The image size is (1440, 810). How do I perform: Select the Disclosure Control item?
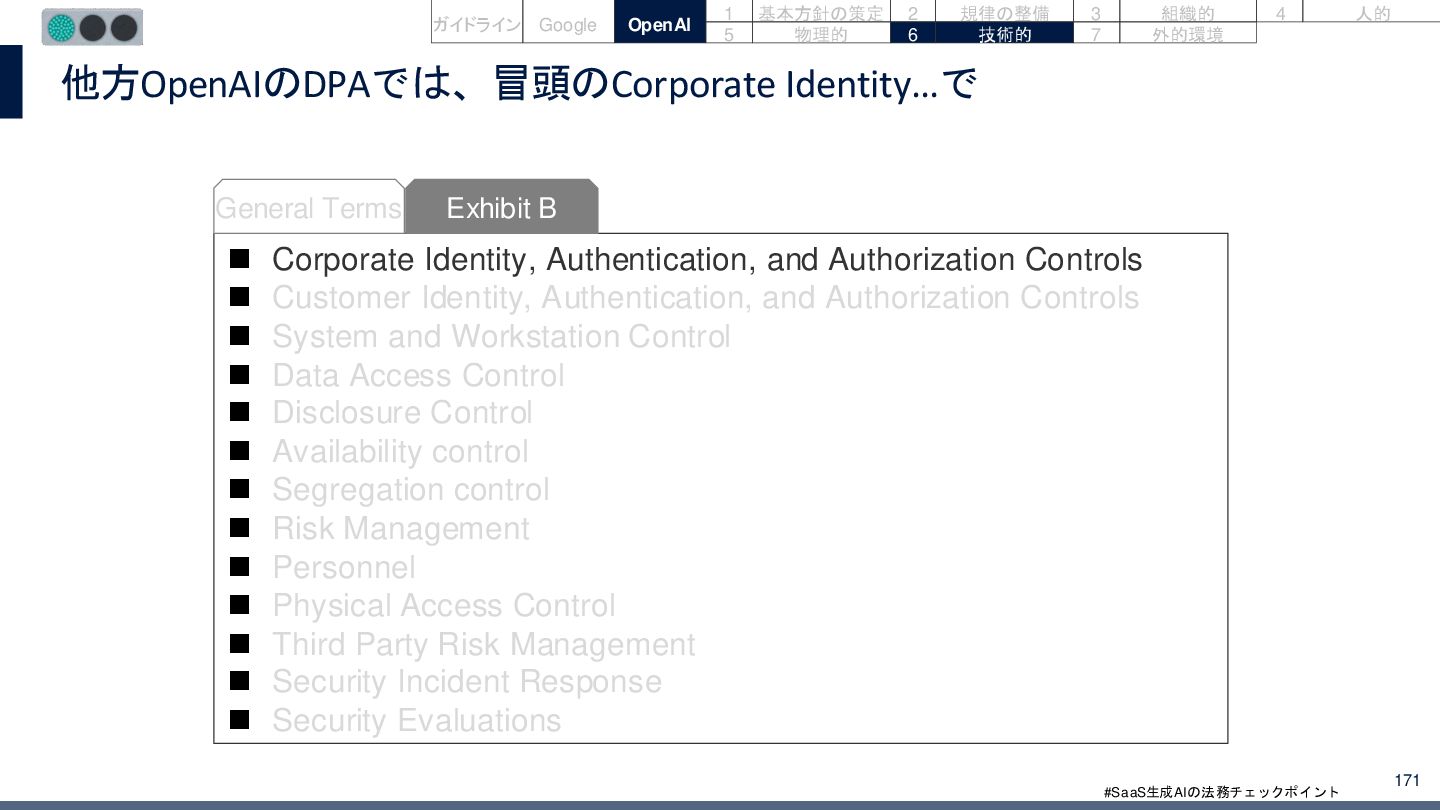pos(402,413)
